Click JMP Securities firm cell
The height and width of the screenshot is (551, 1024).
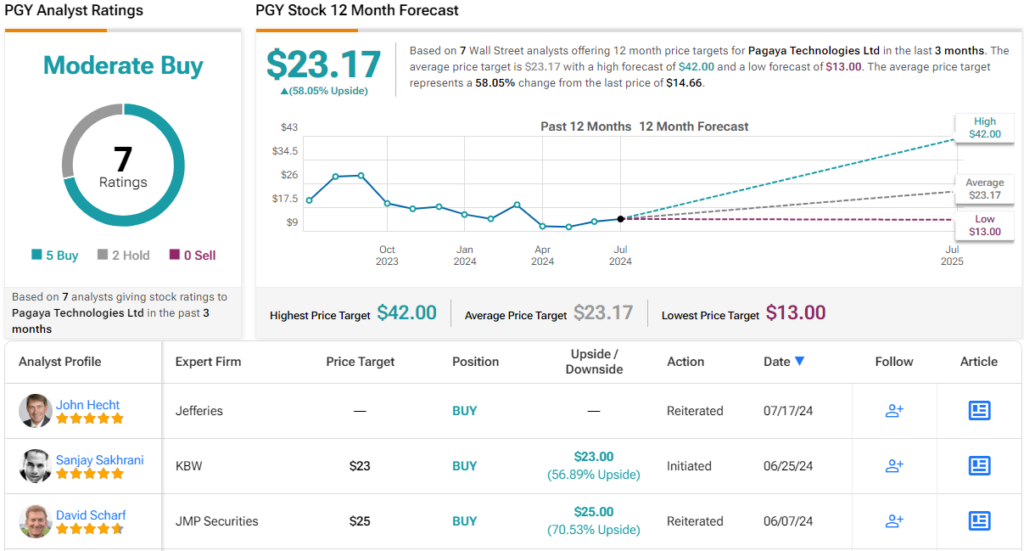(x=217, y=521)
